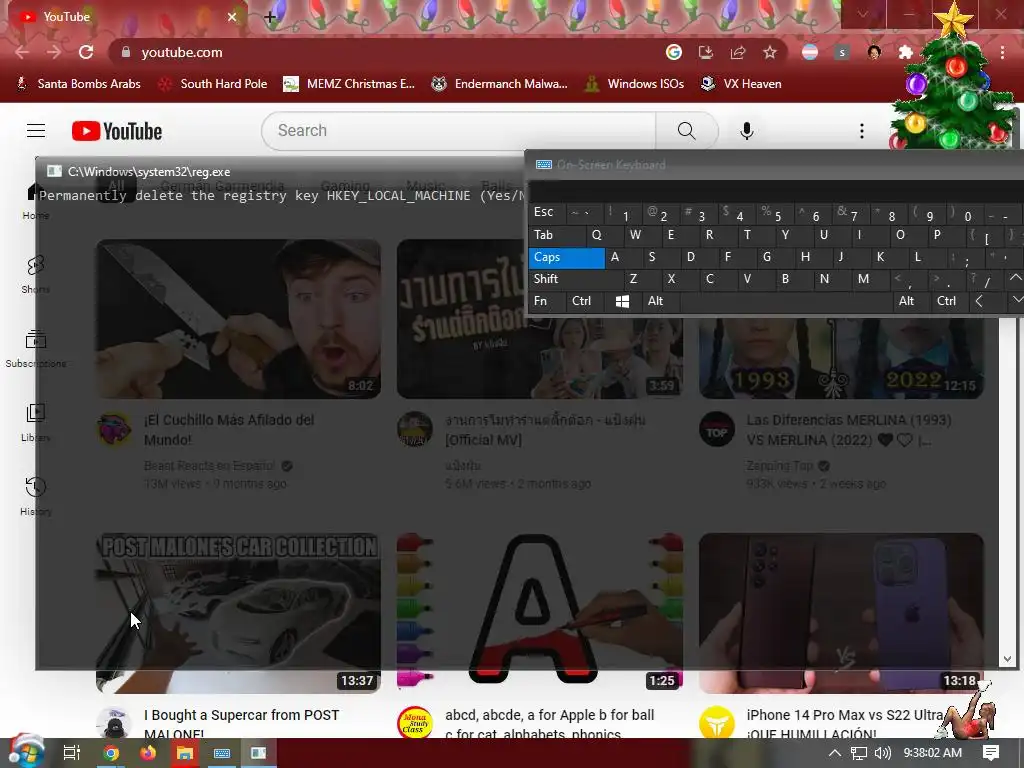Reload the YouTube page
The width and height of the screenshot is (1024, 768).
(x=86, y=52)
